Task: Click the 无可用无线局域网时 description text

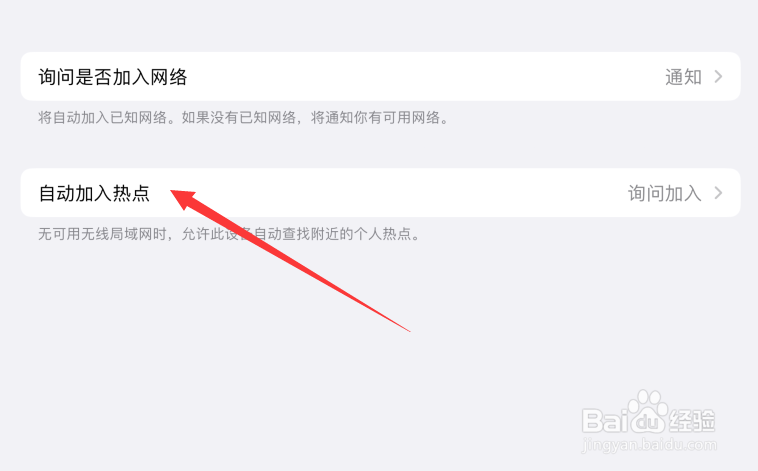Action: [102, 234]
